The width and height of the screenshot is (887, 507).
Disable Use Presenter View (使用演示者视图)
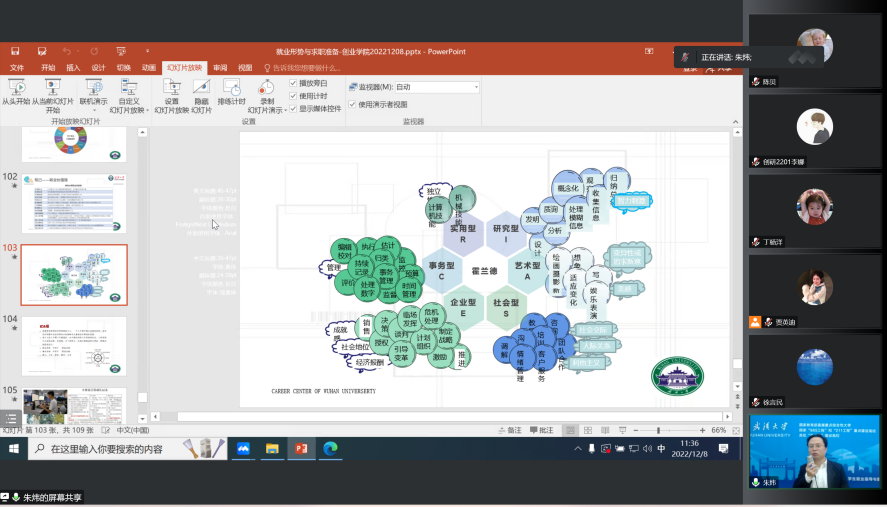[353, 104]
